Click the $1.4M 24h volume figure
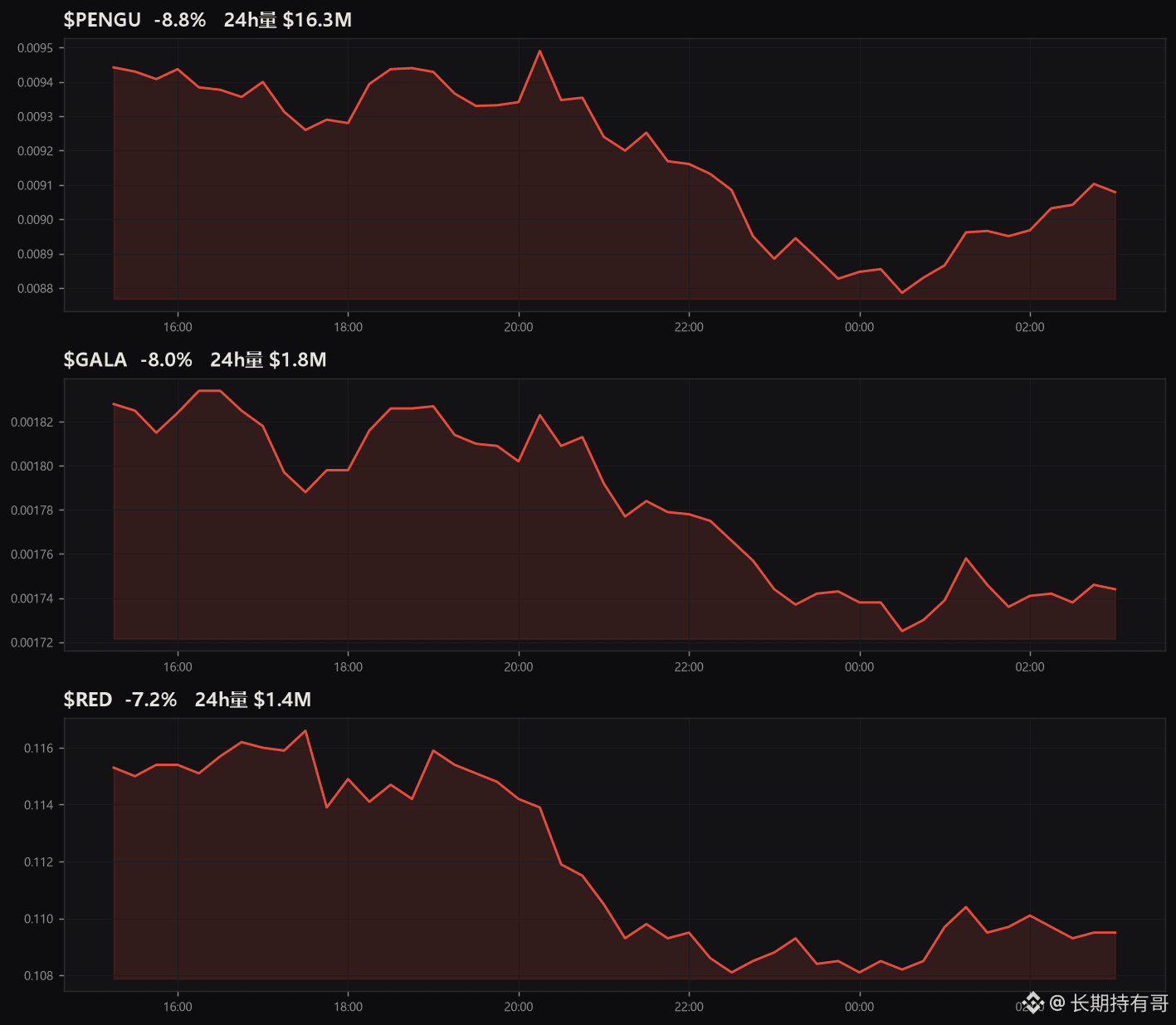 [x=282, y=700]
